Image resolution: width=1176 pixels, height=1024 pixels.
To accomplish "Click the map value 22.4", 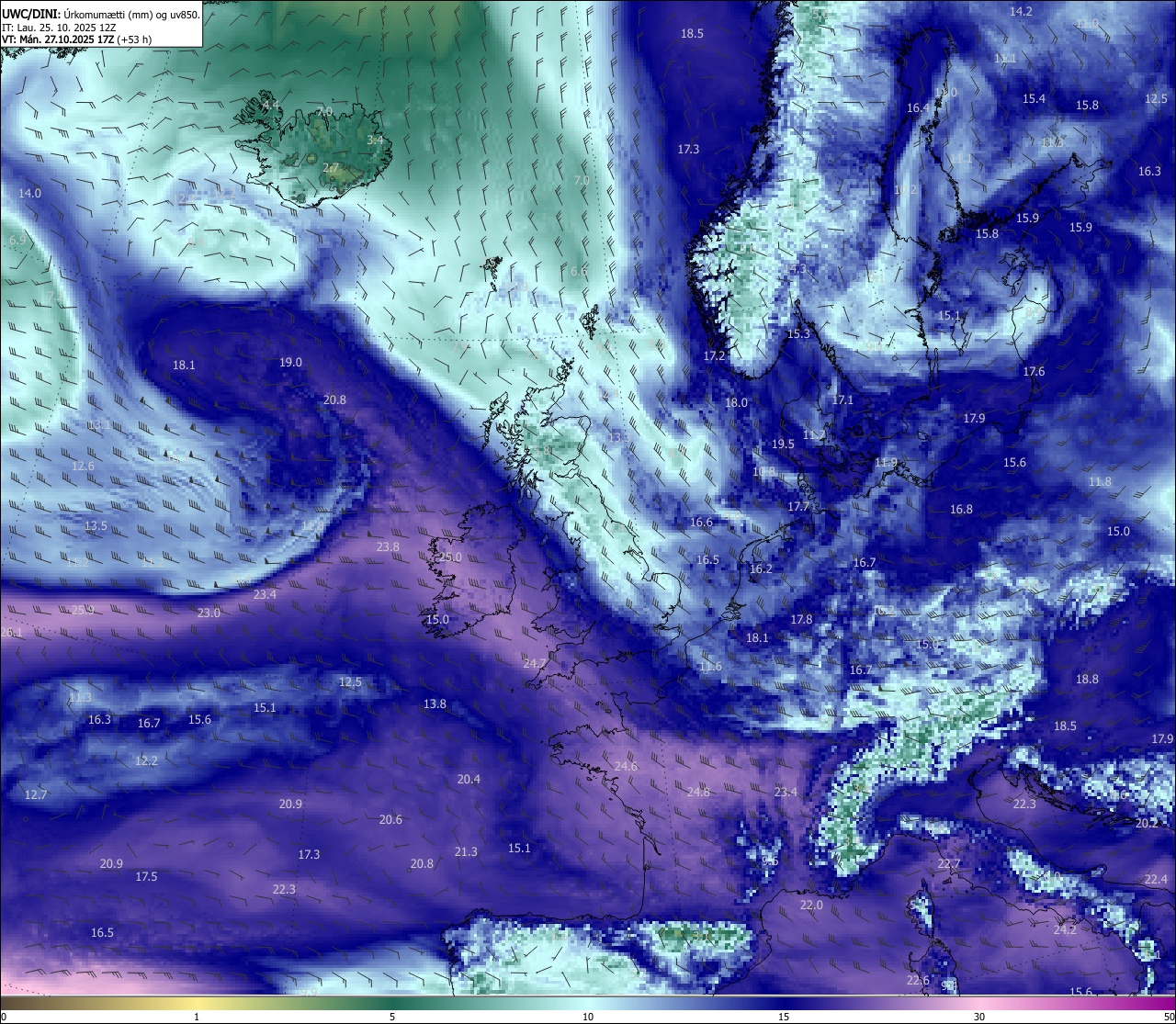I will [1156, 879].
